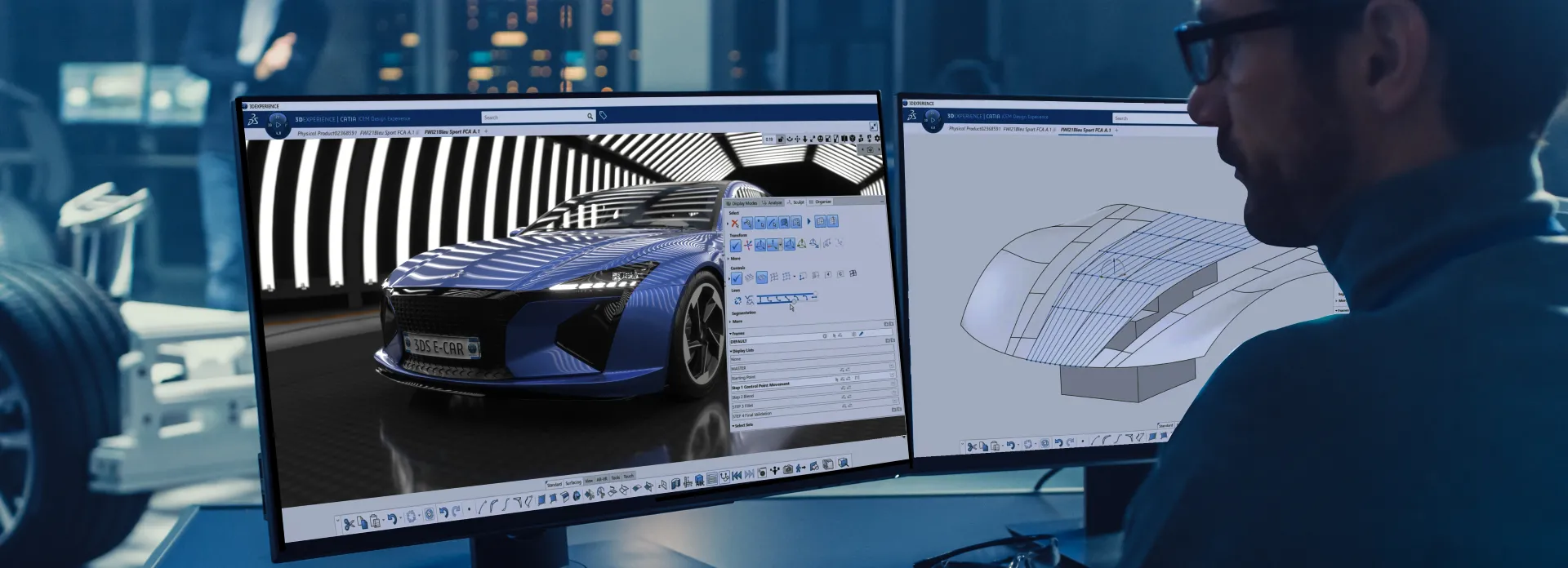This screenshot has width=1568, height=568.
Task: Click the Cut scissors icon in bottom toolbar
Action: [x=349, y=524]
